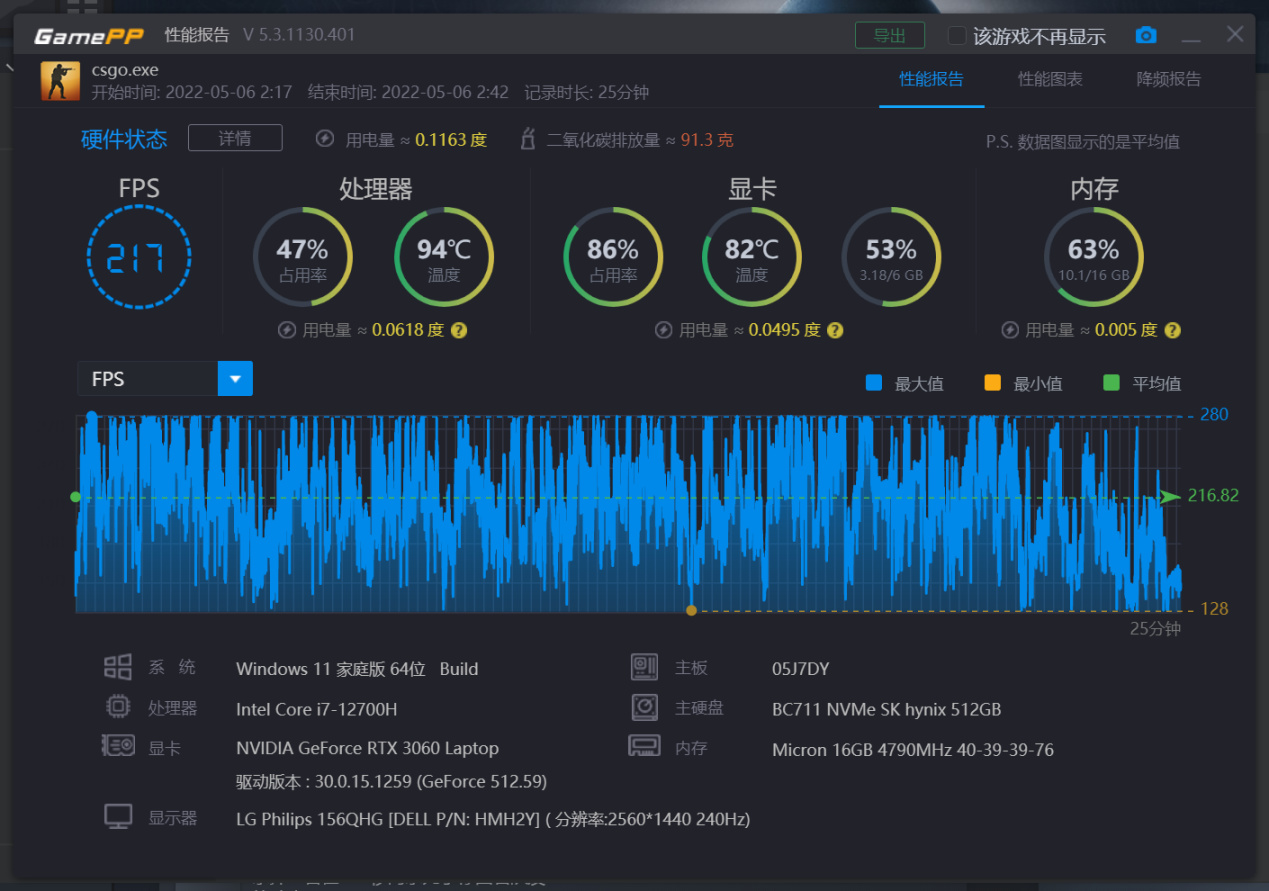1269x891 pixels.
Task: Click the 显示器 monitor icon
Action: point(117,816)
